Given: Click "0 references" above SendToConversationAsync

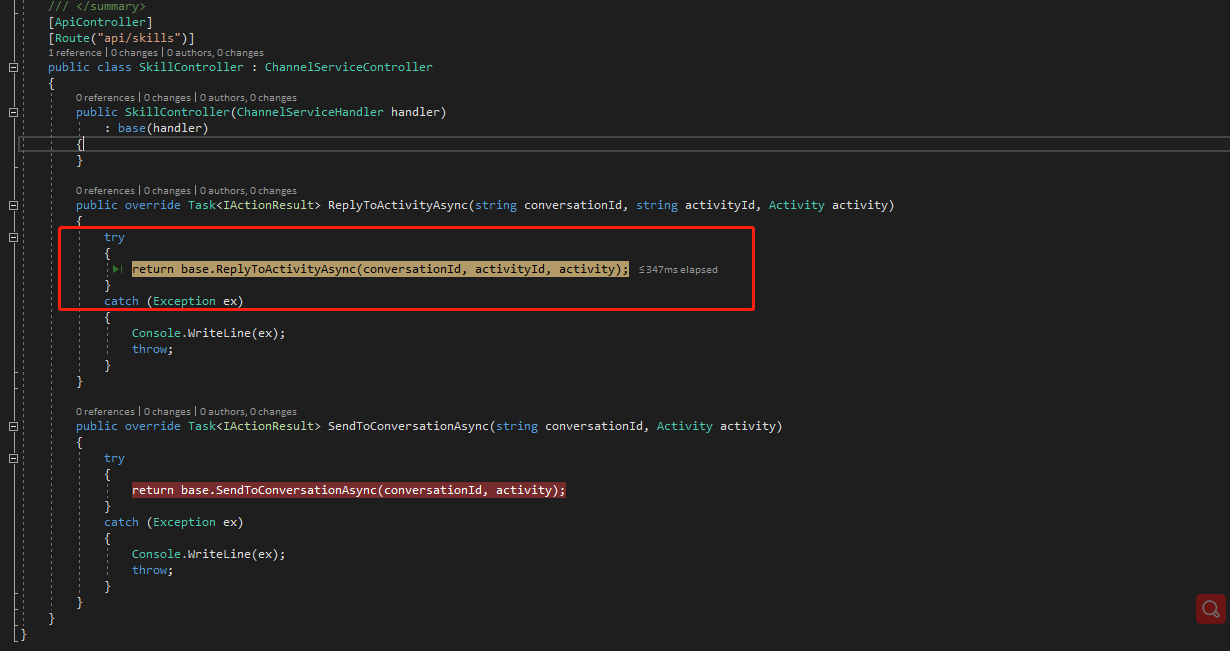Looking at the screenshot, I should [x=105, y=411].
